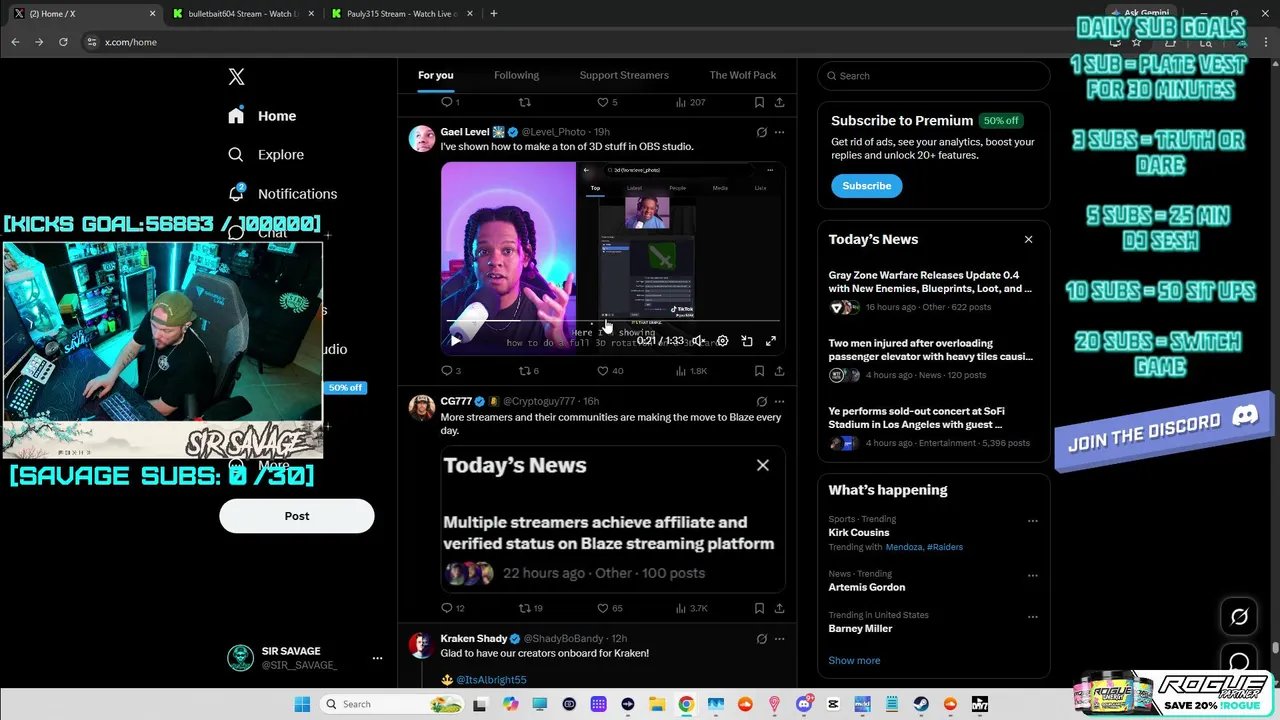Reply to Gael Level's post
The image size is (1280, 720).
pos(451,371)
